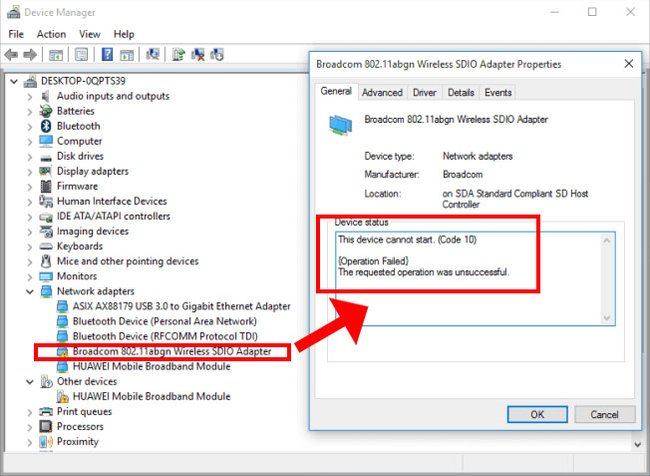Click the warning icon of HUAWEI module under Other devices

pos(62,396)
